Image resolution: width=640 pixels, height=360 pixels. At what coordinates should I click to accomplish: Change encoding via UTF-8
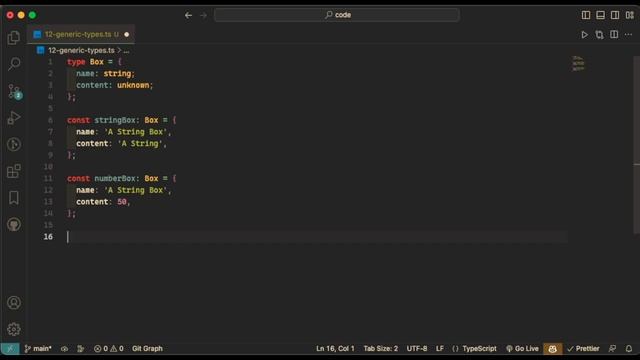pyautogui.click(x=417, y=349)
